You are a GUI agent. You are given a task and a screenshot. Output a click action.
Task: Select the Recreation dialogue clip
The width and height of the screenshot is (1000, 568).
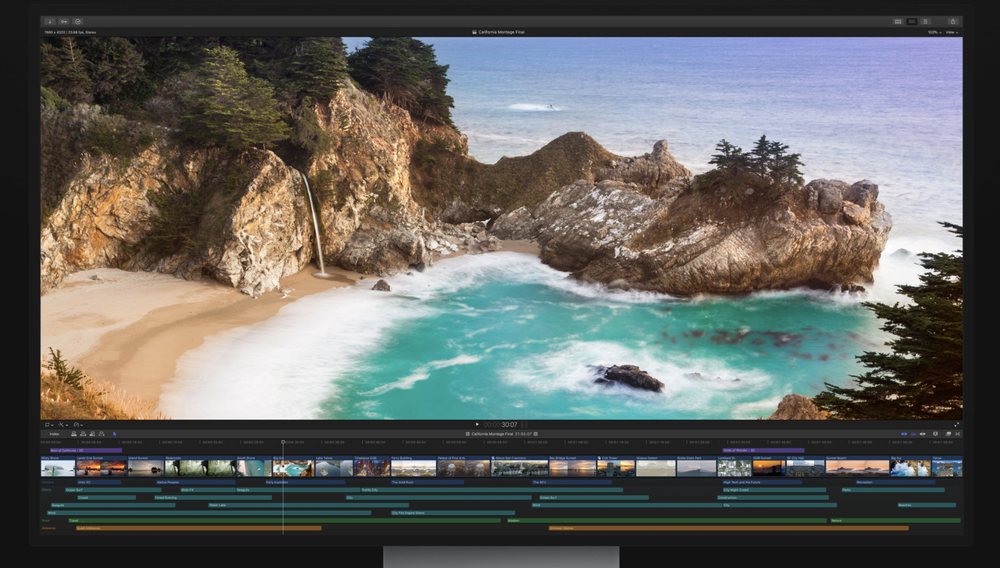click(895, 483)
